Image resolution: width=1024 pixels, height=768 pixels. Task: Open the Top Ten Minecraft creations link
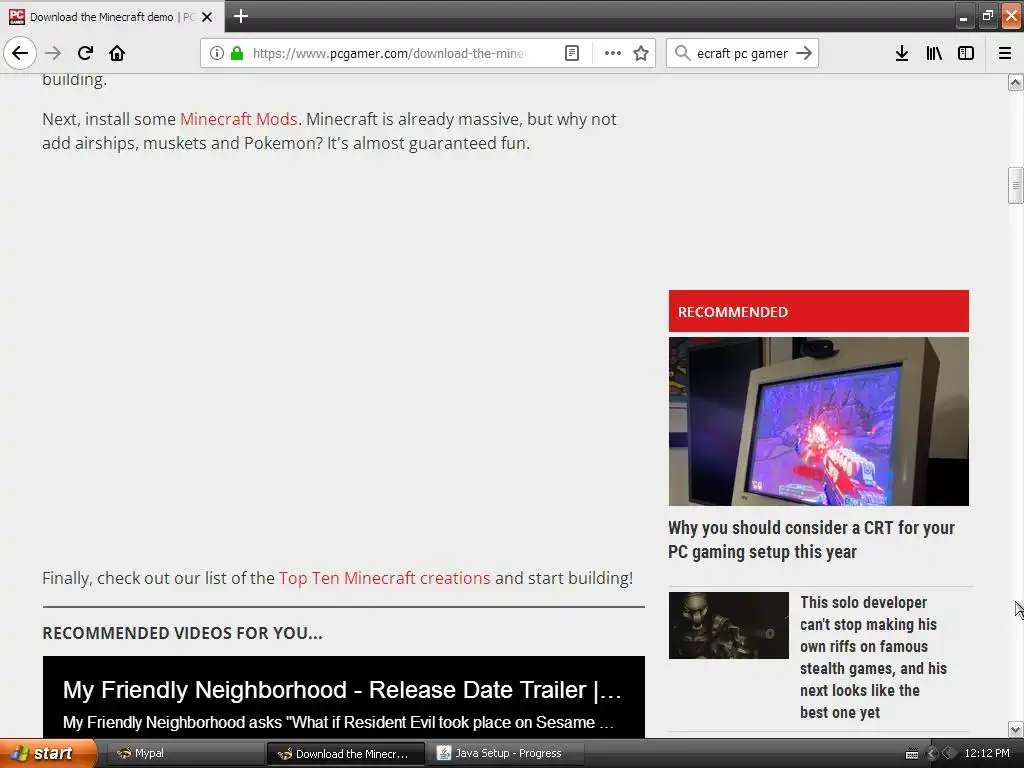[384, 578]
